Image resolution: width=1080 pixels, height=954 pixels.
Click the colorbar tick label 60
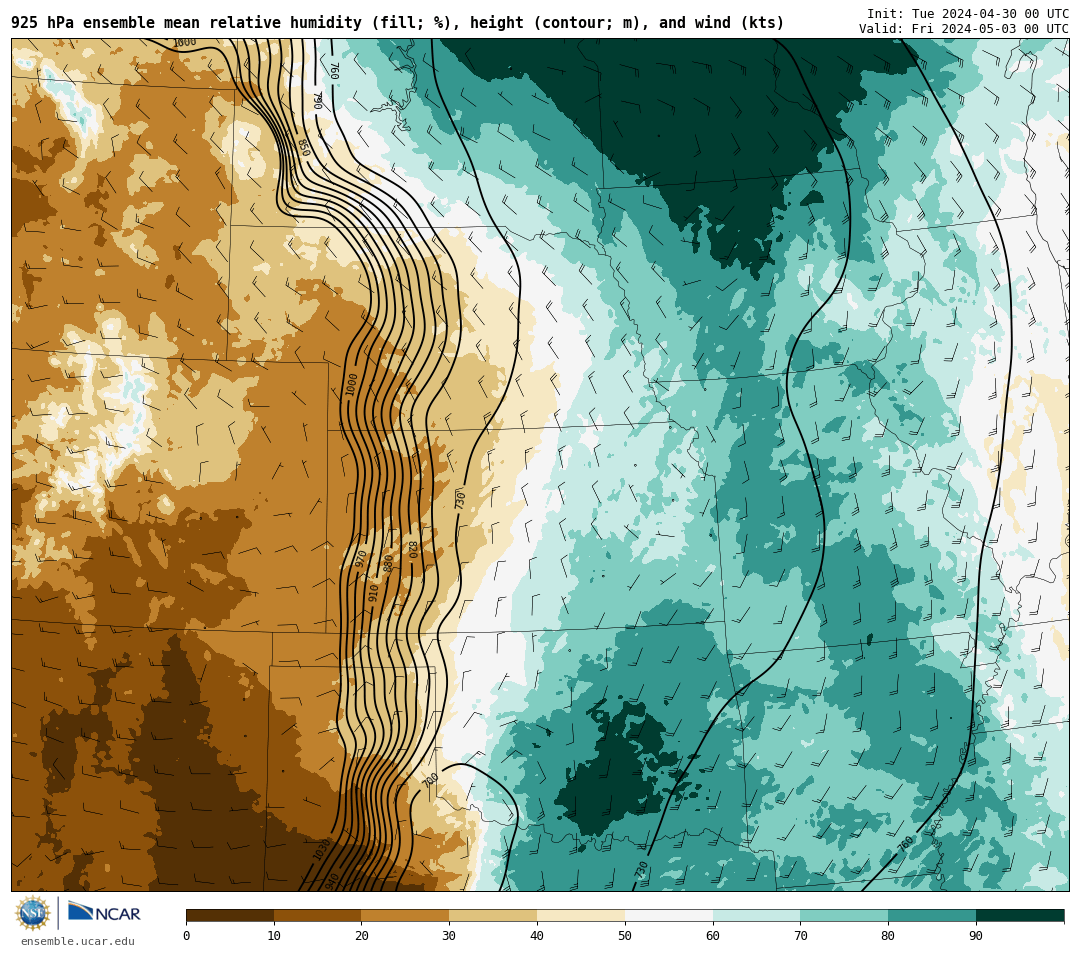pos(713,935)
